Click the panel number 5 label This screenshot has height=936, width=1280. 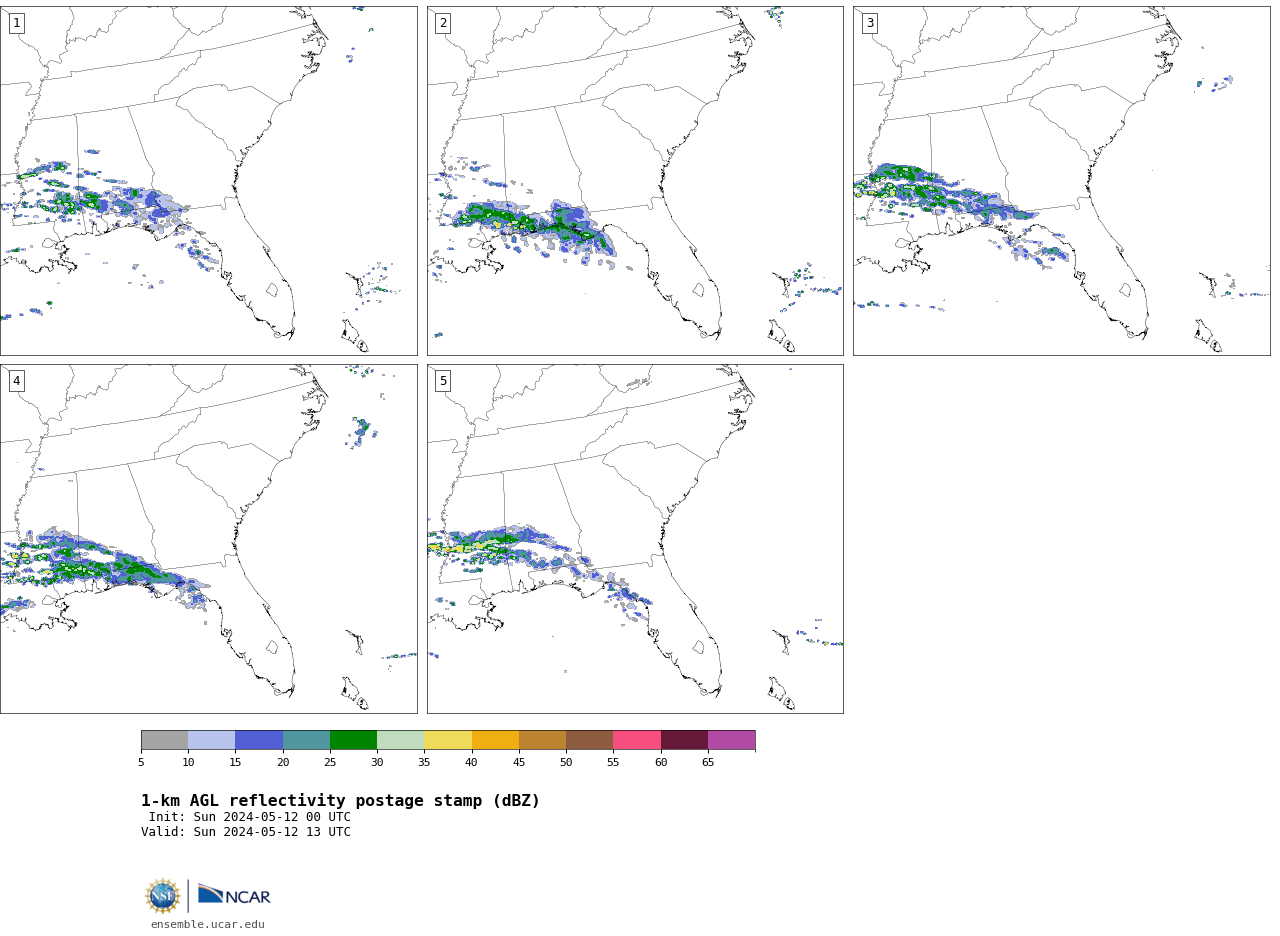pyautogui.click(x=443, y=381)
